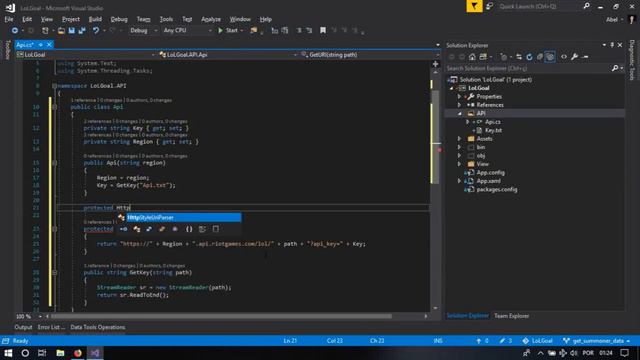The image size is (640, 360).
Task: Click the Undo toolbar icon
Action: coord(96,31)
